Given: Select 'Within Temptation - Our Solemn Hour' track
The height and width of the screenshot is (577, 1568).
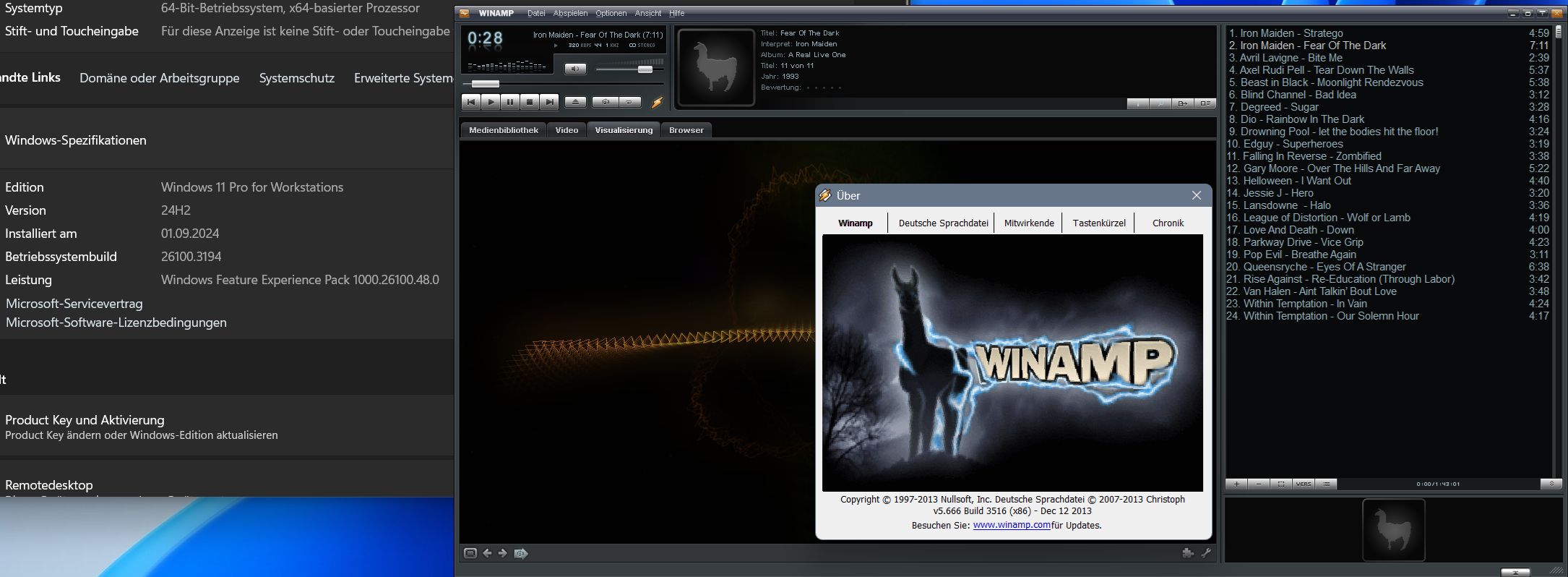Looking at the screenshot, I should [1387, 316].
